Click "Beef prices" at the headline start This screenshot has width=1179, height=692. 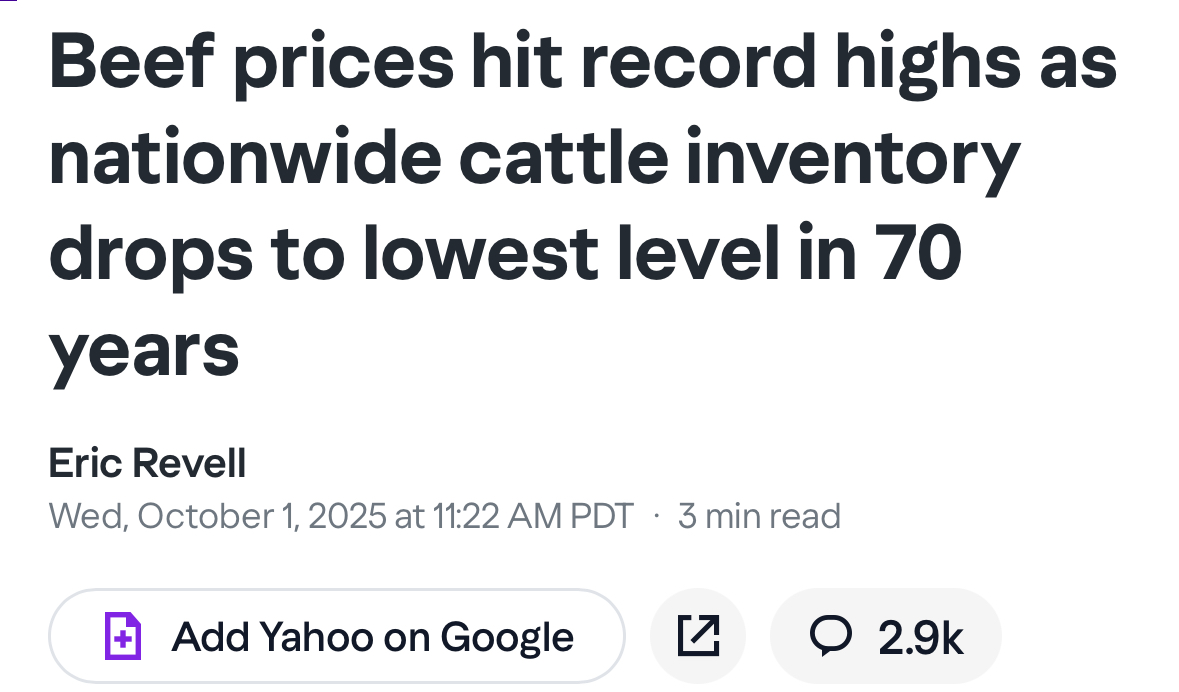pyautogui.click(x=251, y=62)
